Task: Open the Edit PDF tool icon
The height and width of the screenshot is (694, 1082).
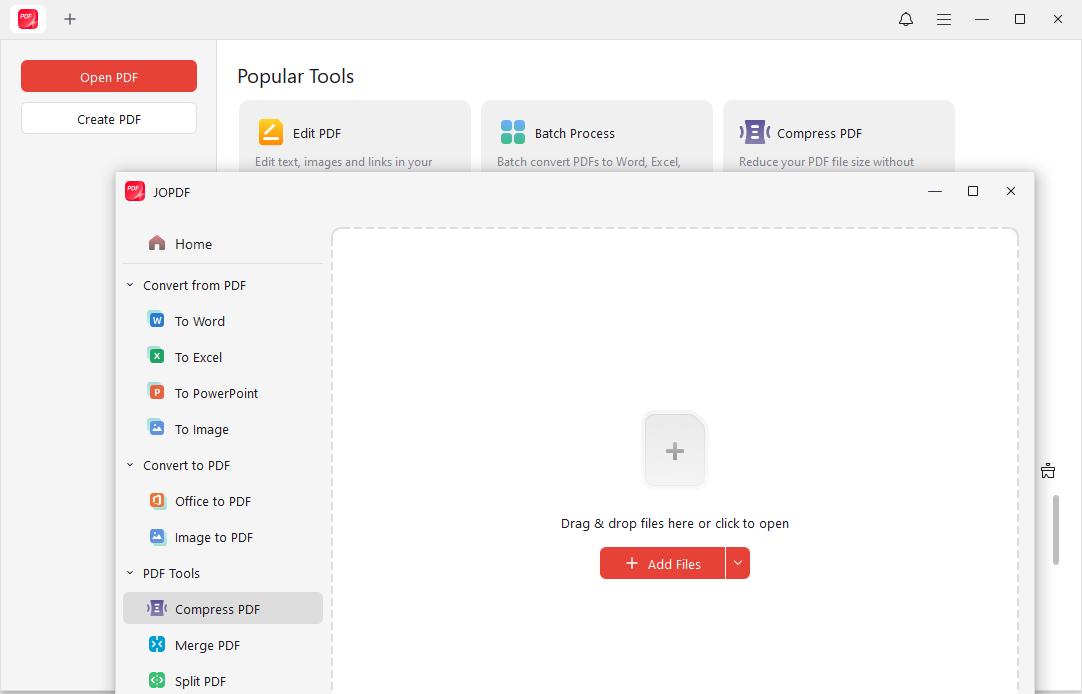Action: pyautogui.click(x=270, y=131)
